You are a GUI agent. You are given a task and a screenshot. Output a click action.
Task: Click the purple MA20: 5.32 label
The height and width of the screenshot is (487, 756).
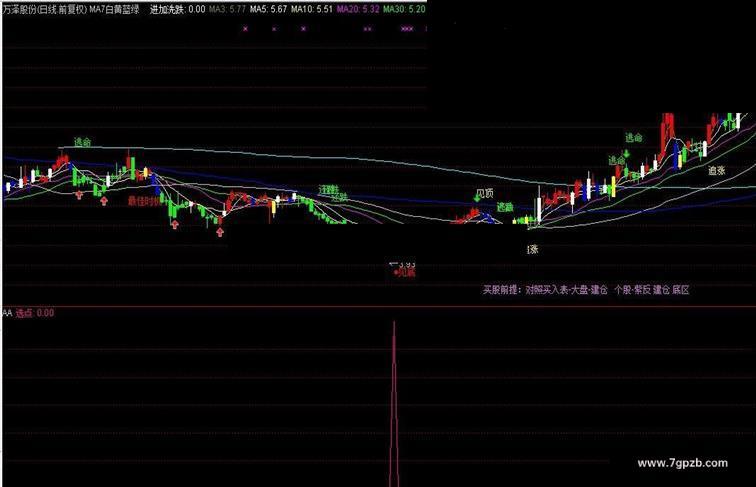358,9
